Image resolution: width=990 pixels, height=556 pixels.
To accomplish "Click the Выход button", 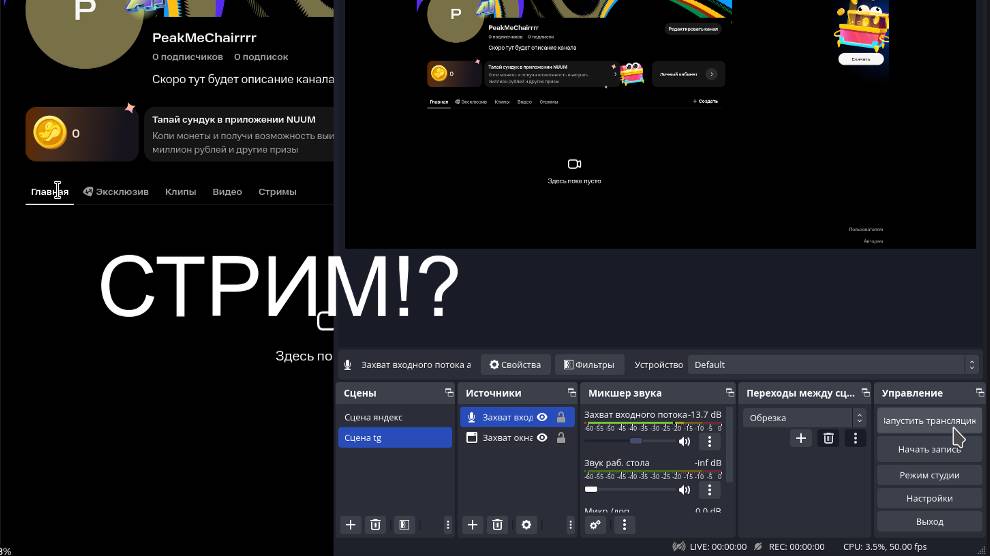I will (x=929, y=522).
